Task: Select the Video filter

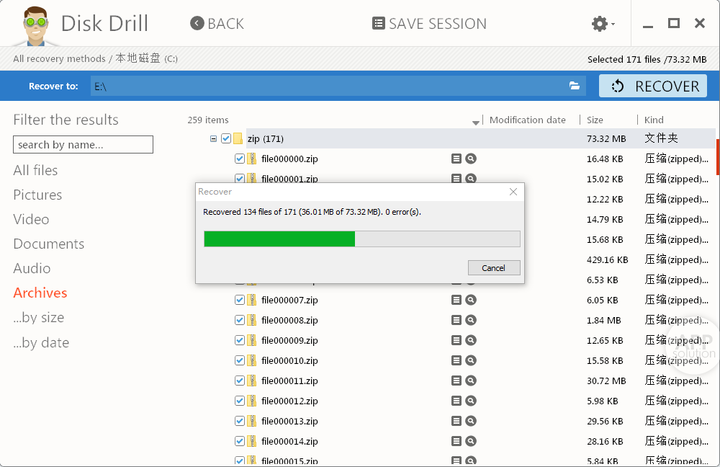Action: (x=31, y=219)
